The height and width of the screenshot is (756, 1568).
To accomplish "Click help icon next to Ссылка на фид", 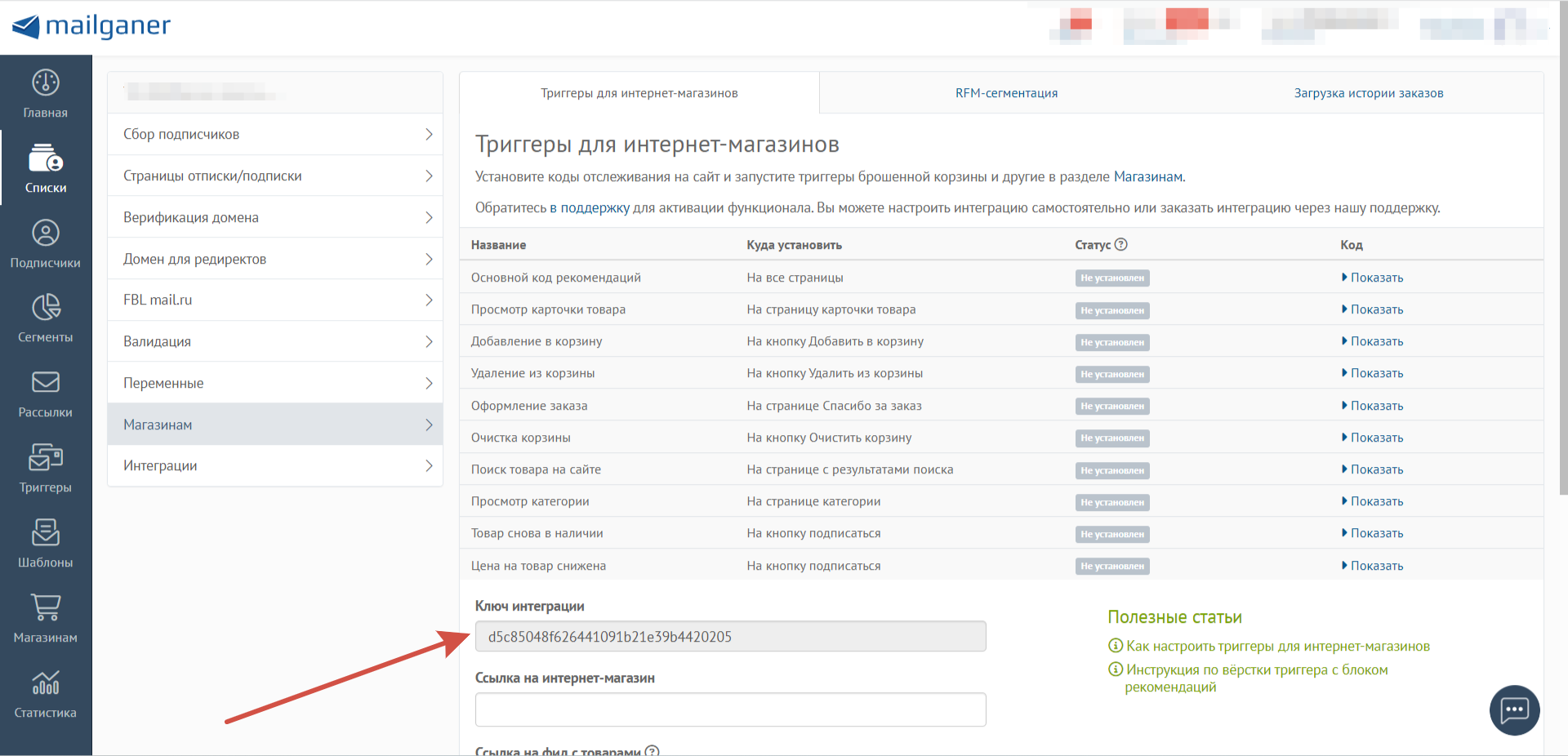I will tap(652, 751).
